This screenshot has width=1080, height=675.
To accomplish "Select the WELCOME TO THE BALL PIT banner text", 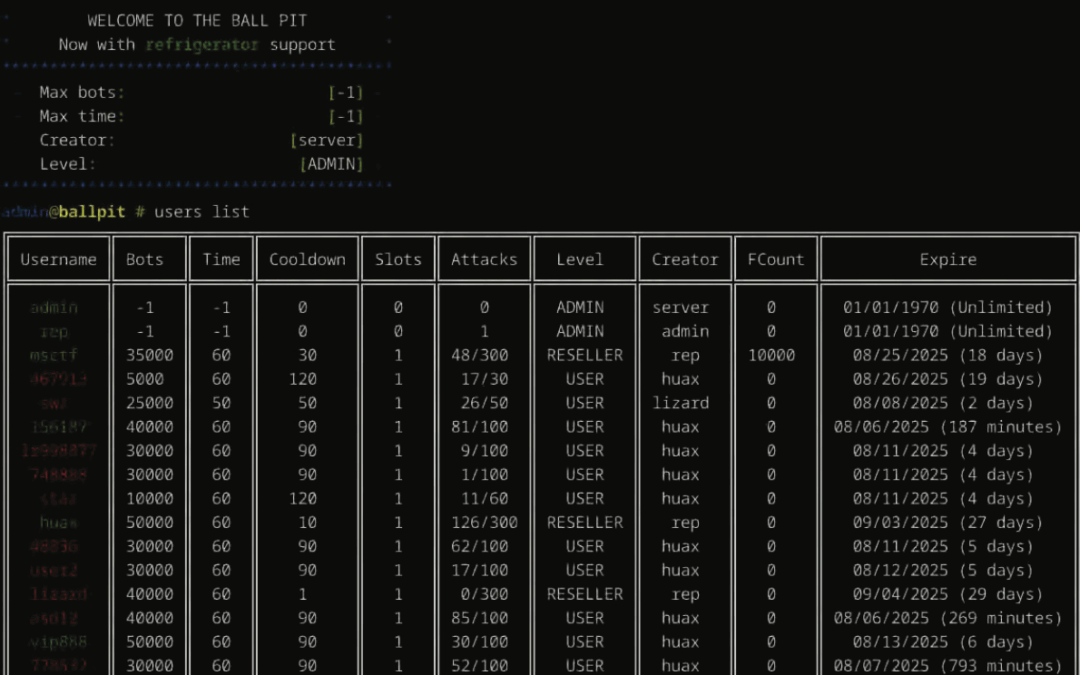I will pos(197,21).
